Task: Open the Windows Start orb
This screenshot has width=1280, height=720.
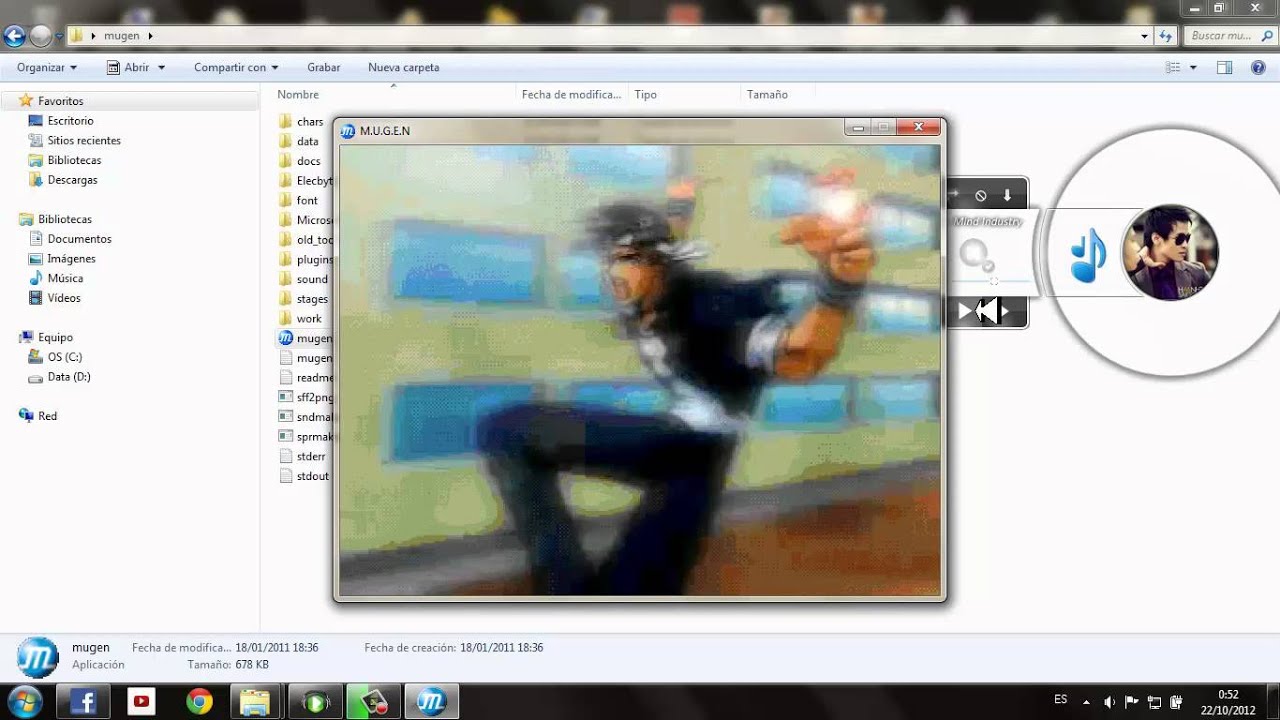Action: [x=24, y=702]
